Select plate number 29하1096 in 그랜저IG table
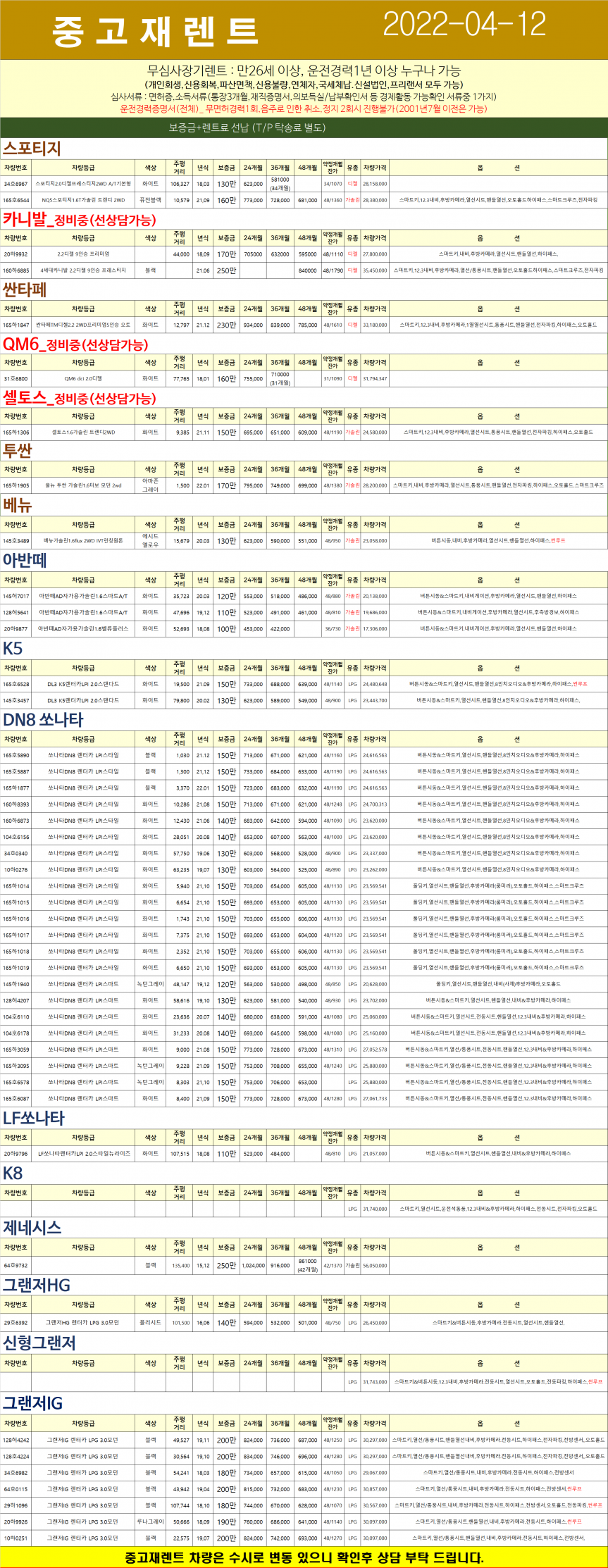Viewport: 608px width, 1568px height. pyautogui.click(x=15, y=1505)
